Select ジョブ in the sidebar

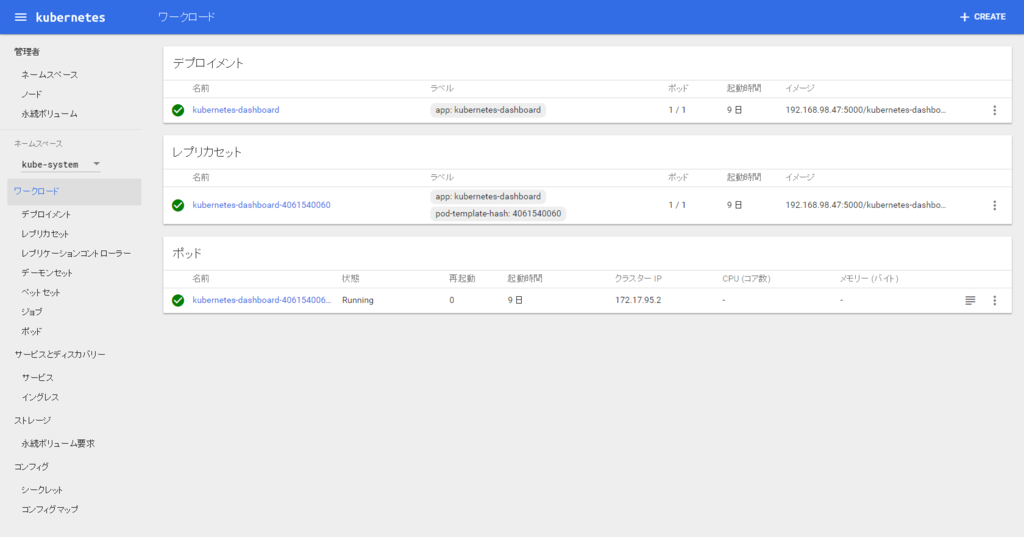click(31, 312)
